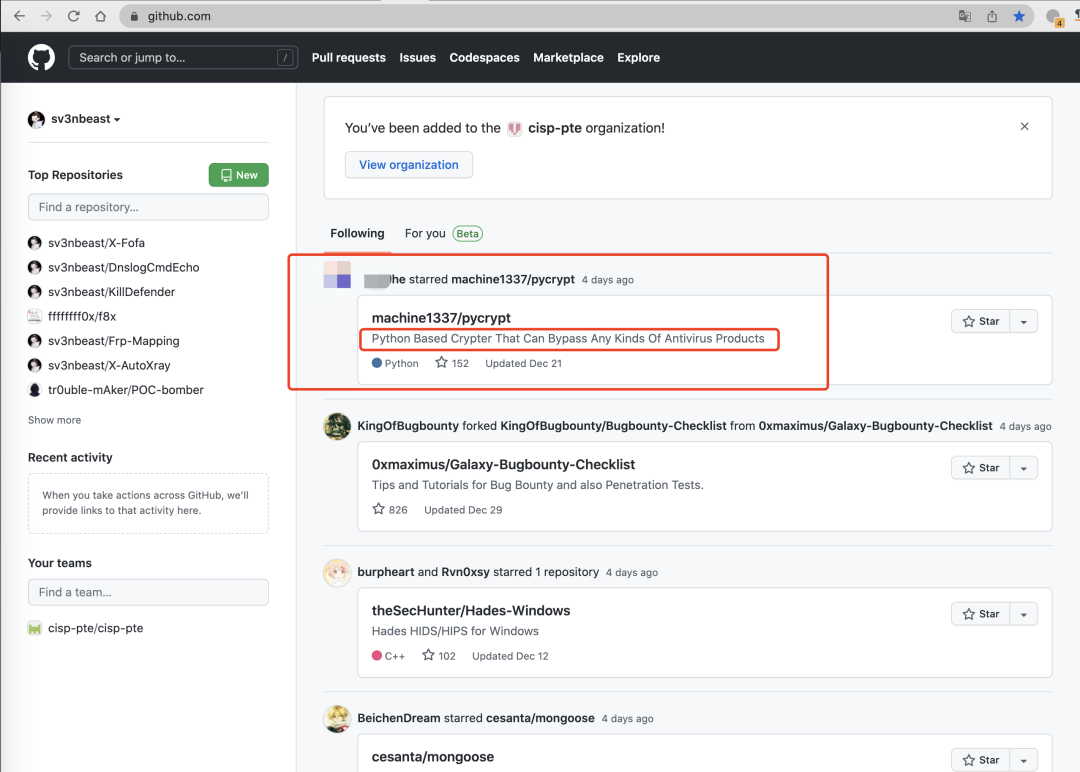Viewport: 1080px width, 772px height.
Task: Bookmark this page with the star icon
Action: click(1019, 16)
